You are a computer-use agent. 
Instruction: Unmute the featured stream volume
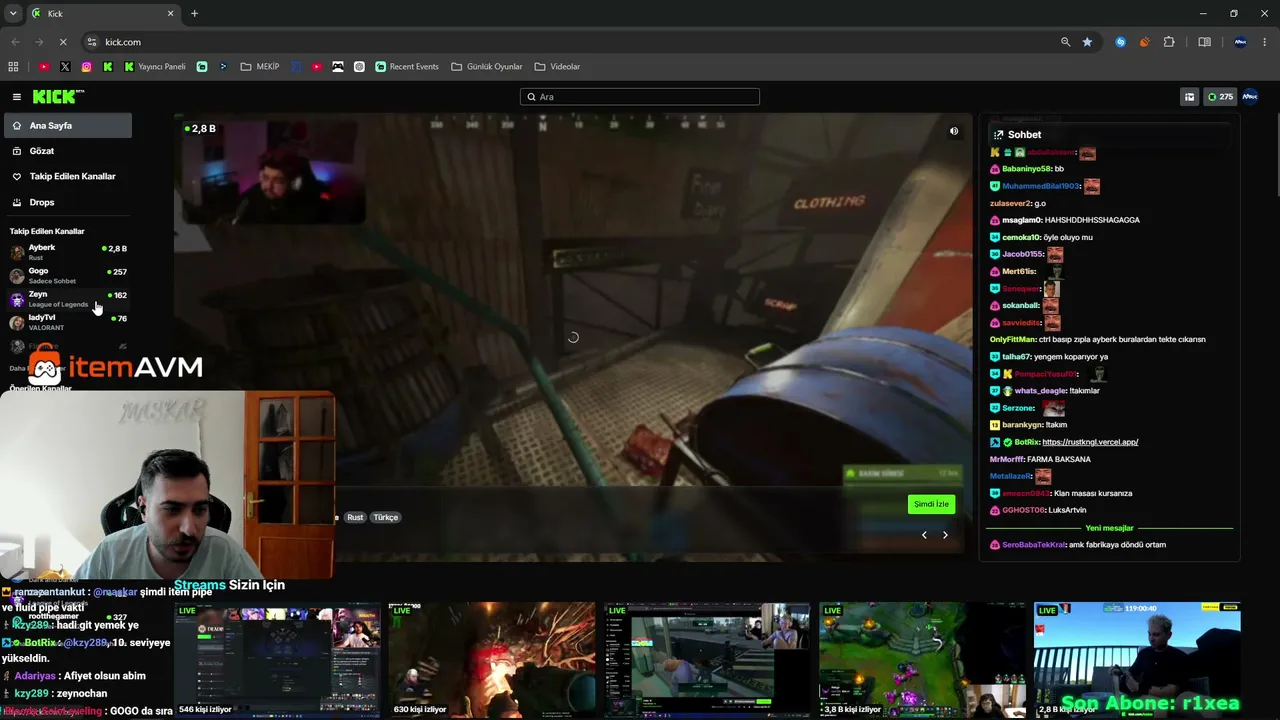(954, 131)
